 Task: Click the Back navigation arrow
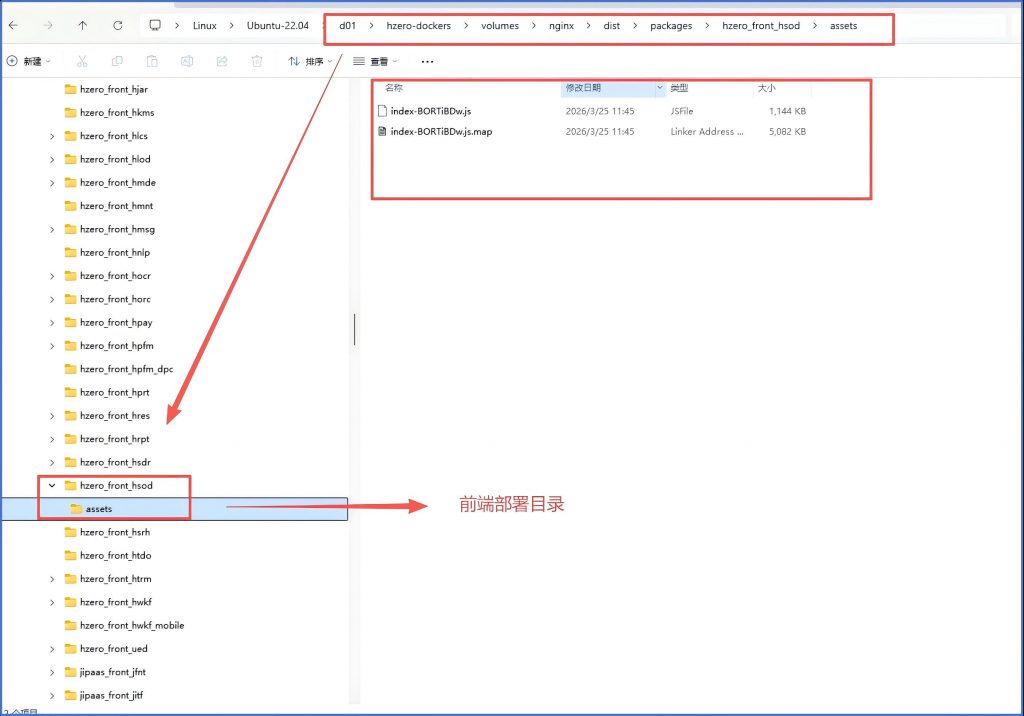[x=14, y=25]
